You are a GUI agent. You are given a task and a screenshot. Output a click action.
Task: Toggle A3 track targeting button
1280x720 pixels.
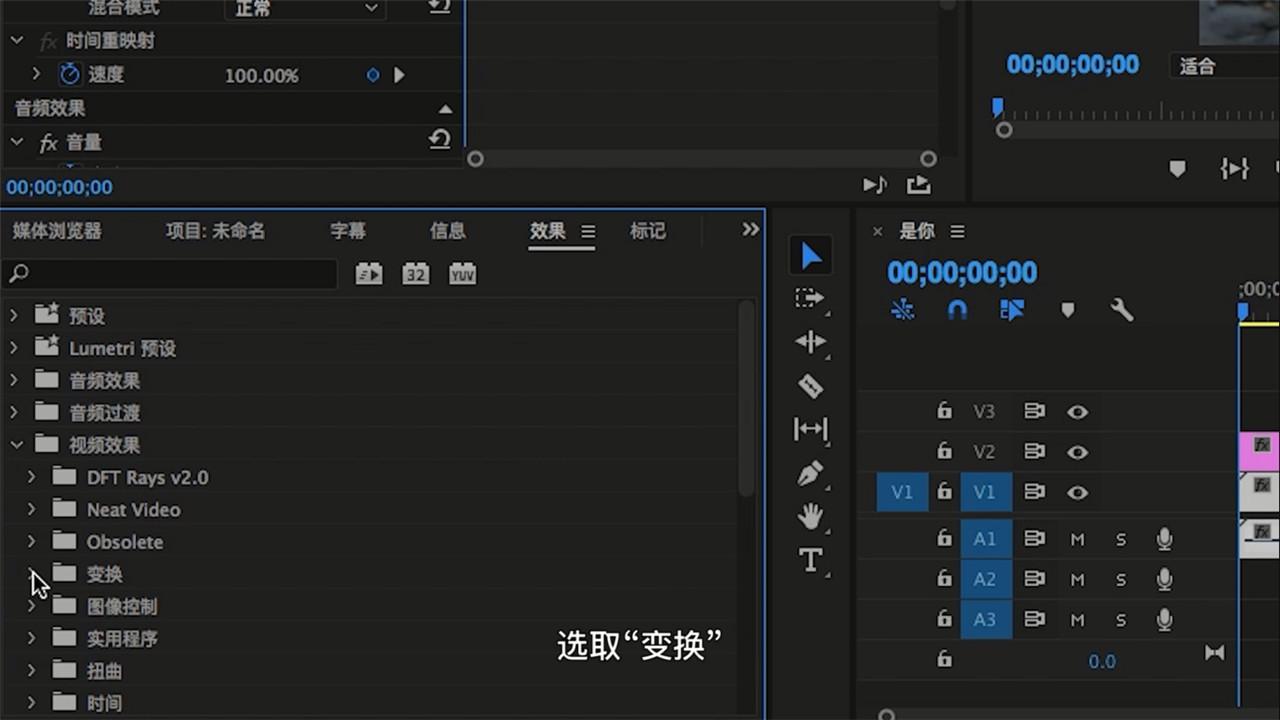985,620
